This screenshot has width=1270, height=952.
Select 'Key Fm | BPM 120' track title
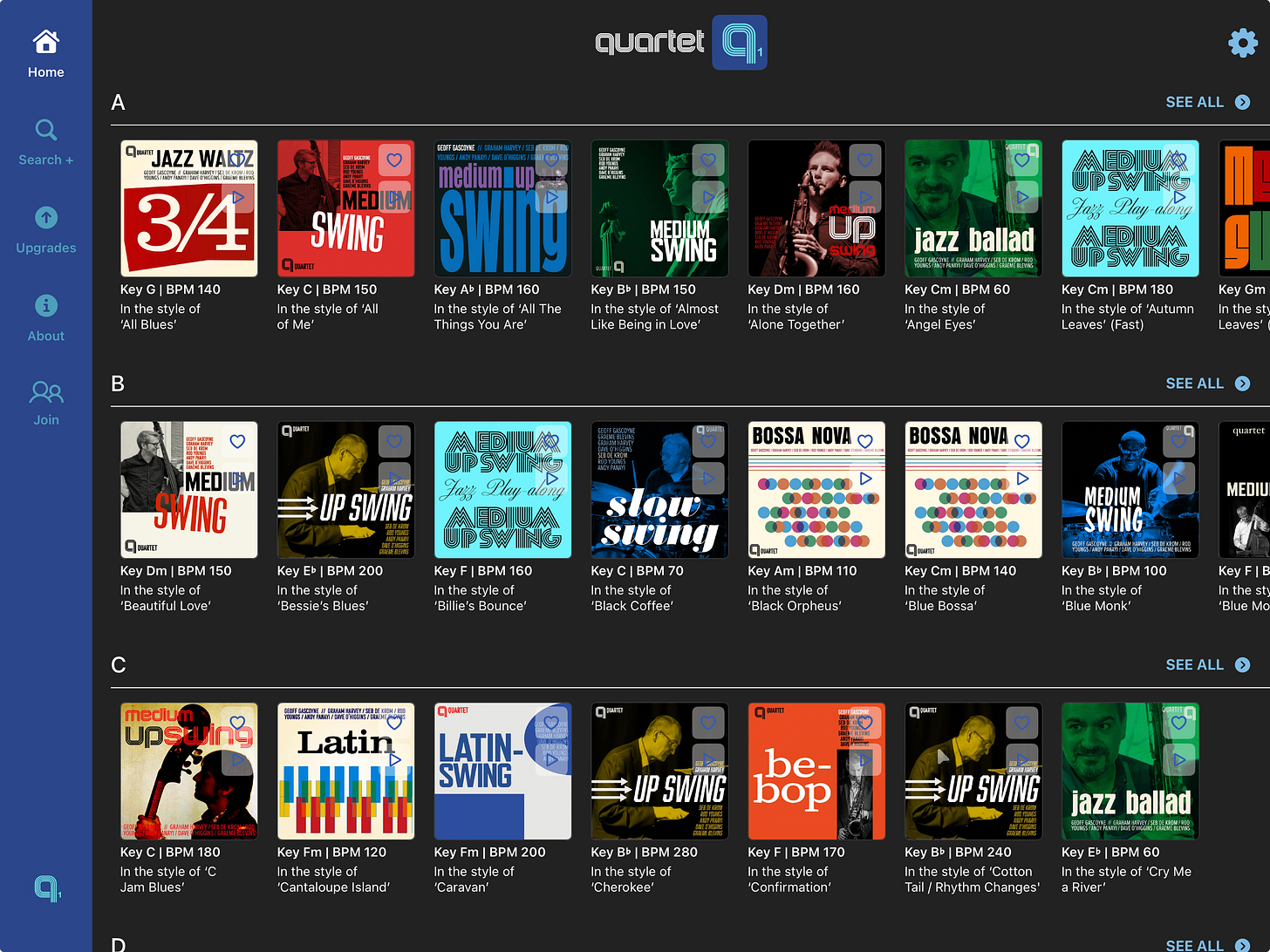[331, 853]
